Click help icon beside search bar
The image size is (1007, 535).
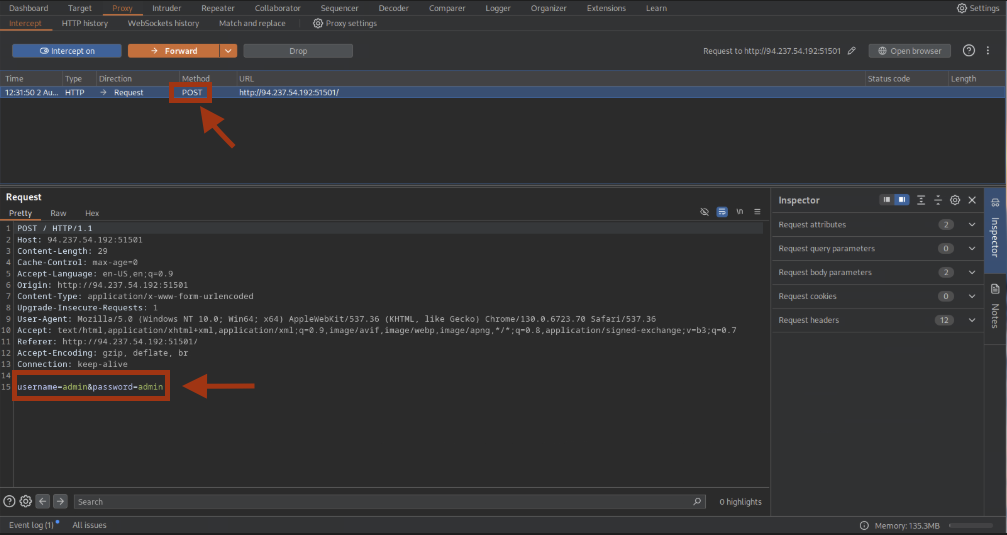(9, 502)
